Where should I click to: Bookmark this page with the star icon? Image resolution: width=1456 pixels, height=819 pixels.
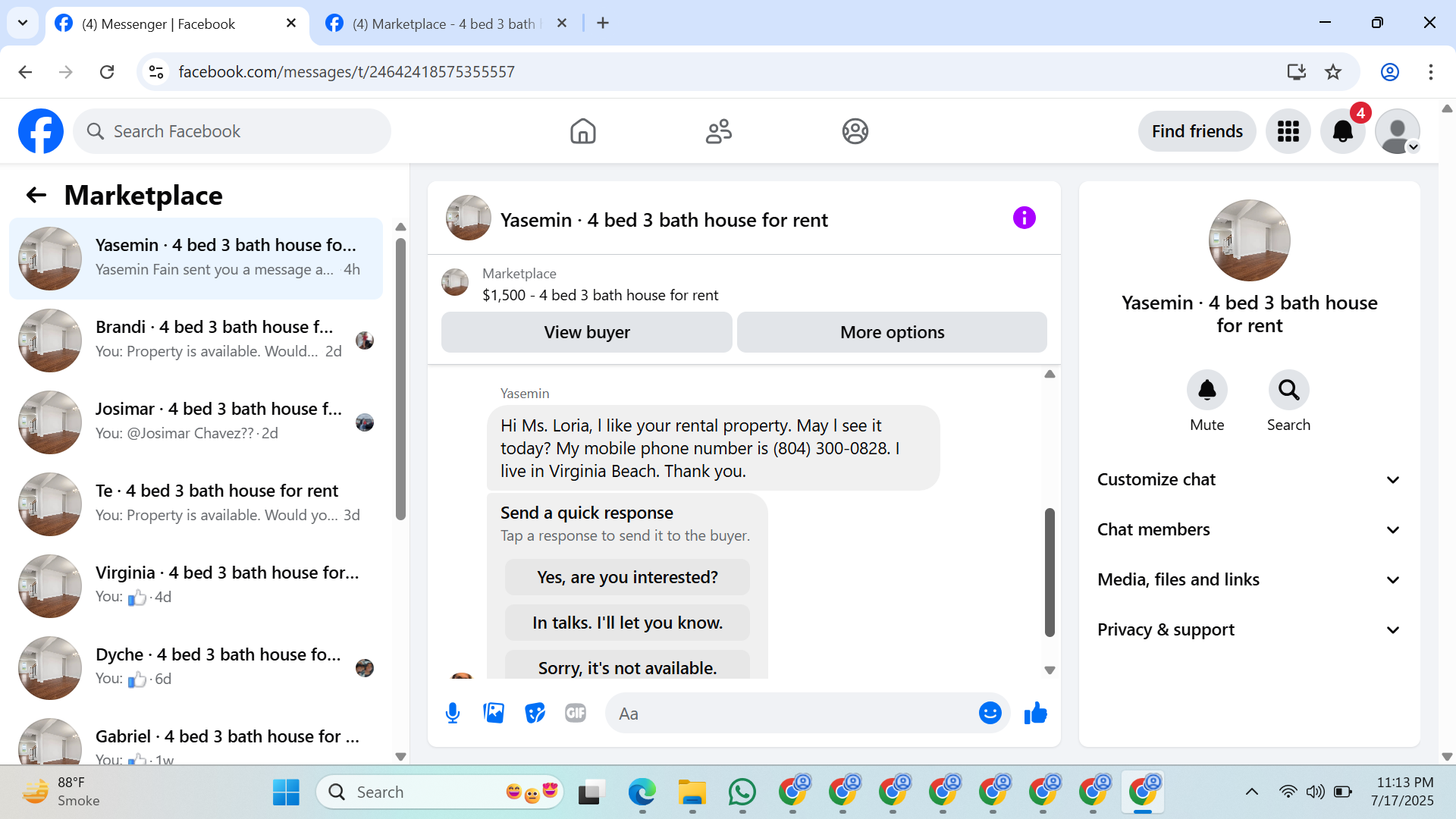(x=1333, y=72)
